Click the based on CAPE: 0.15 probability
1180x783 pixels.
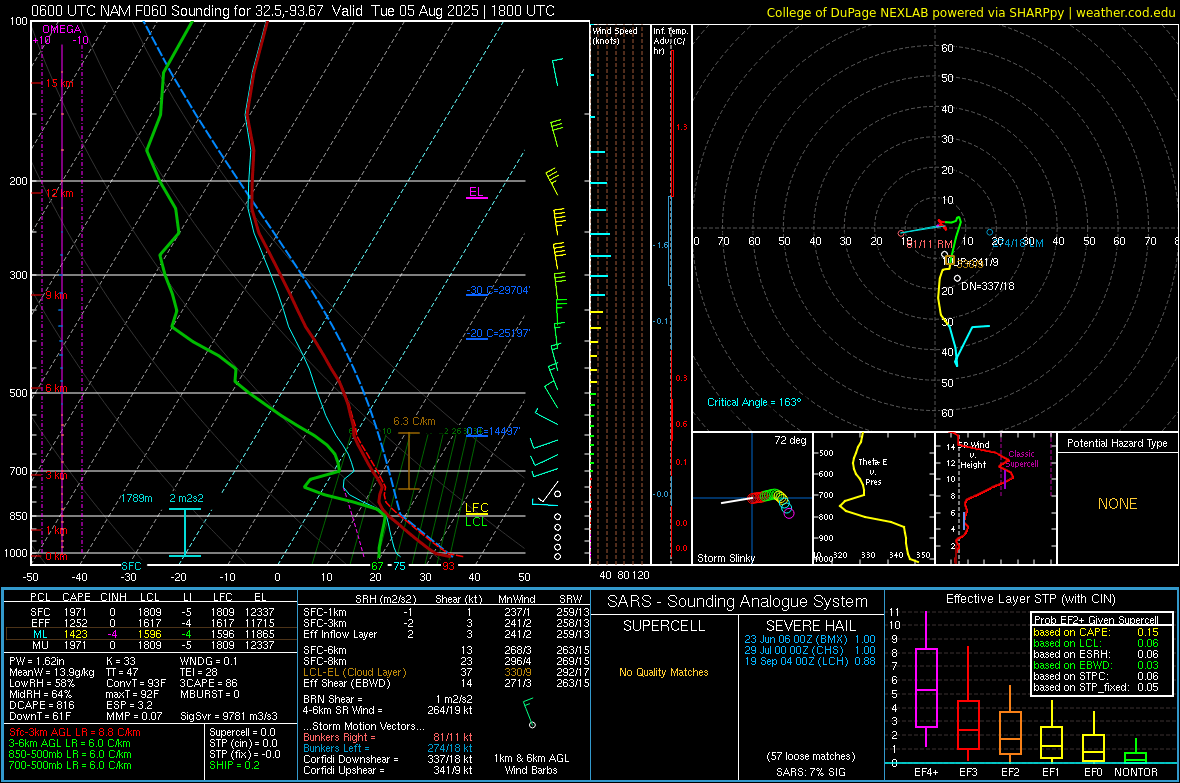click(x=1096, y=632)
